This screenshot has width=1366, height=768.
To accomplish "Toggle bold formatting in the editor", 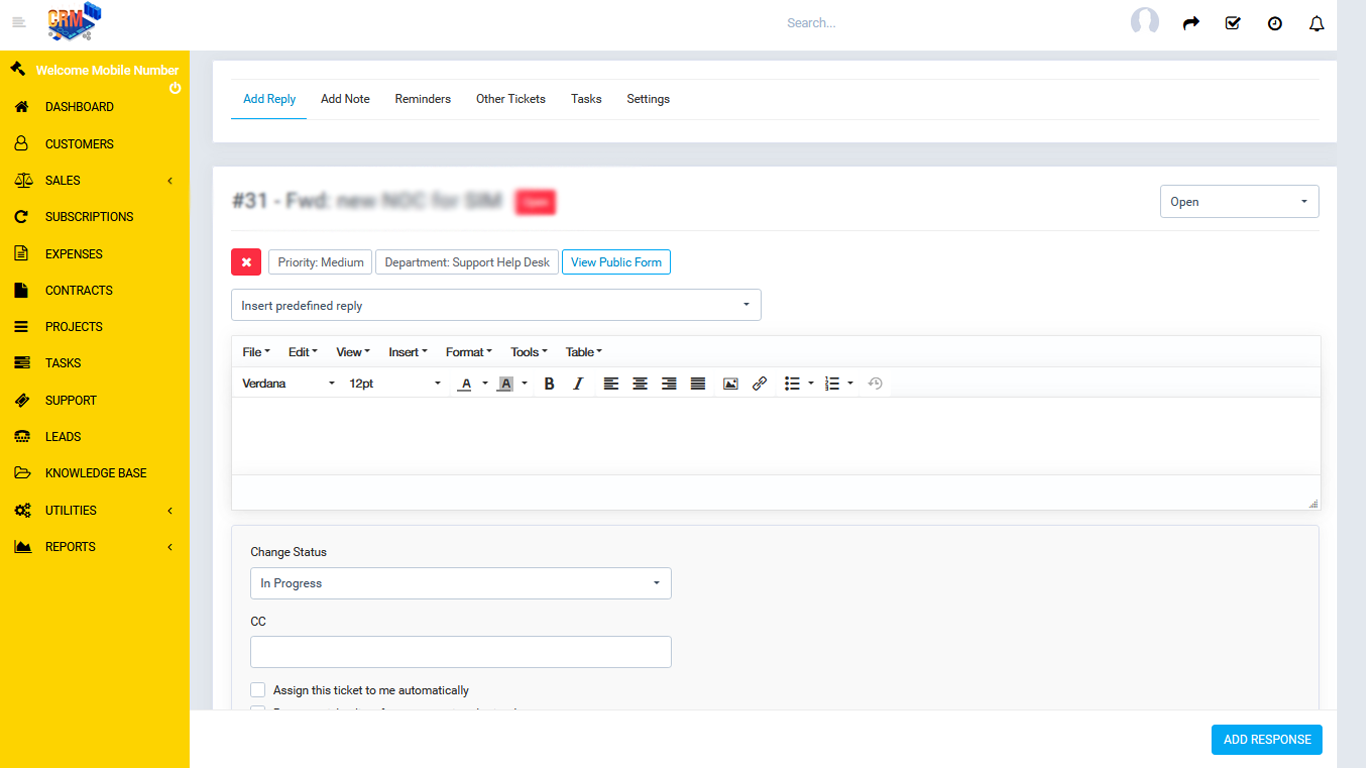I will tap(549, 384).
